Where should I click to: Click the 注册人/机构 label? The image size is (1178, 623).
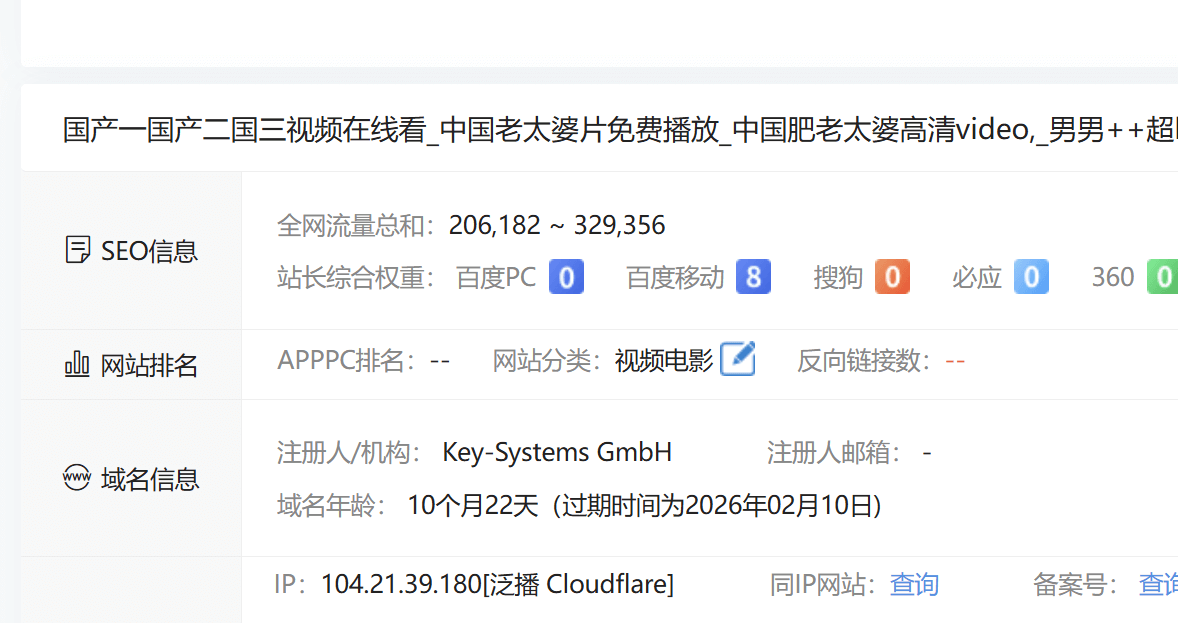click(x=349, y=452)
